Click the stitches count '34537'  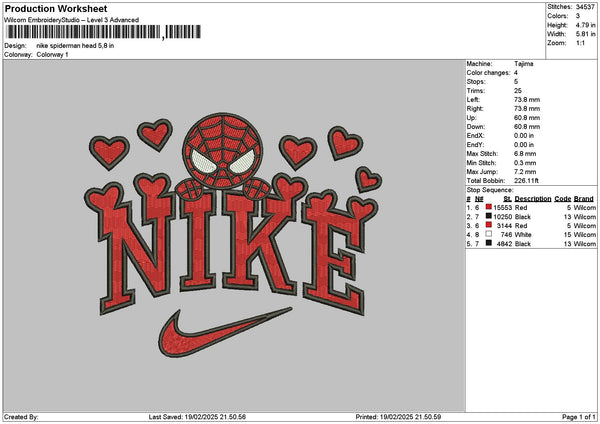pyautogui.click(x=585, y=7)
